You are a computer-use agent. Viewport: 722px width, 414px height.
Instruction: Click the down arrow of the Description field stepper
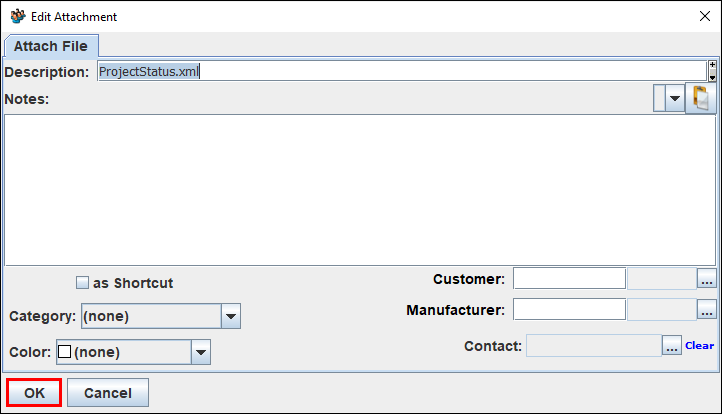pyautogui.click(x=712, y=76)
